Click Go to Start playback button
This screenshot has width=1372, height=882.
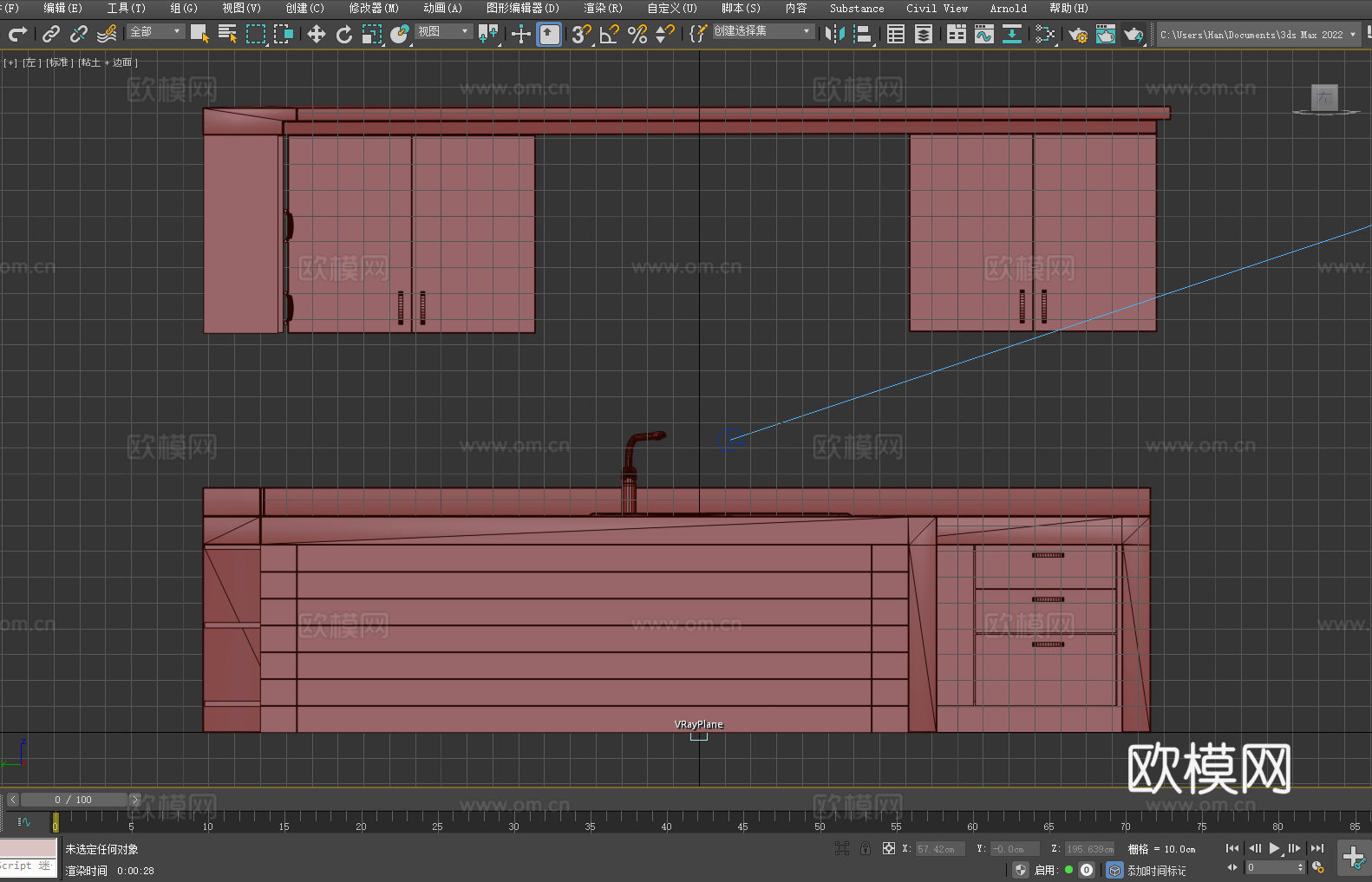1232,848
